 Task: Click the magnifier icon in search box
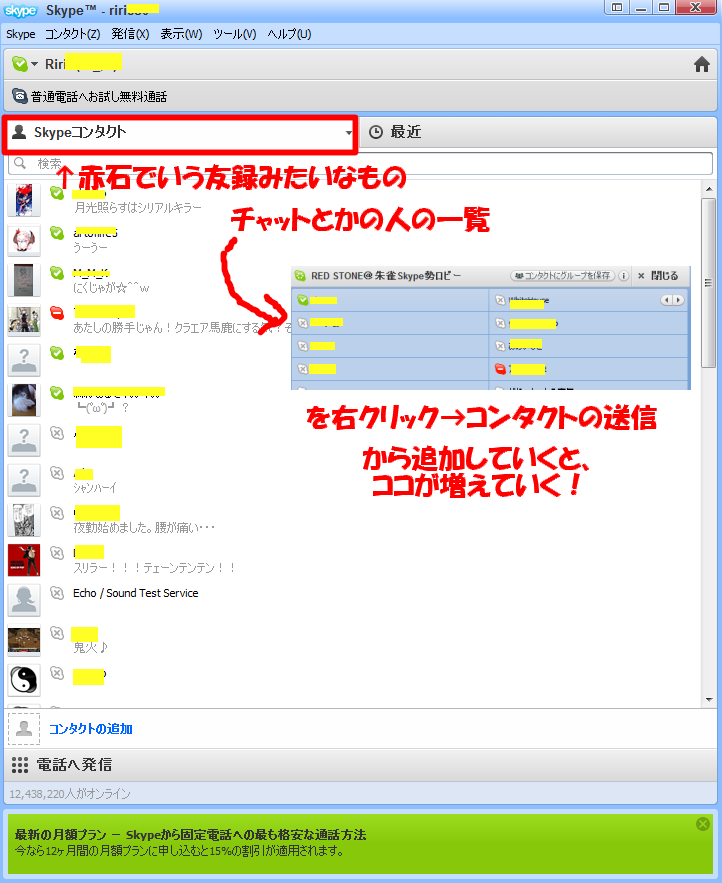pos(20,163)
